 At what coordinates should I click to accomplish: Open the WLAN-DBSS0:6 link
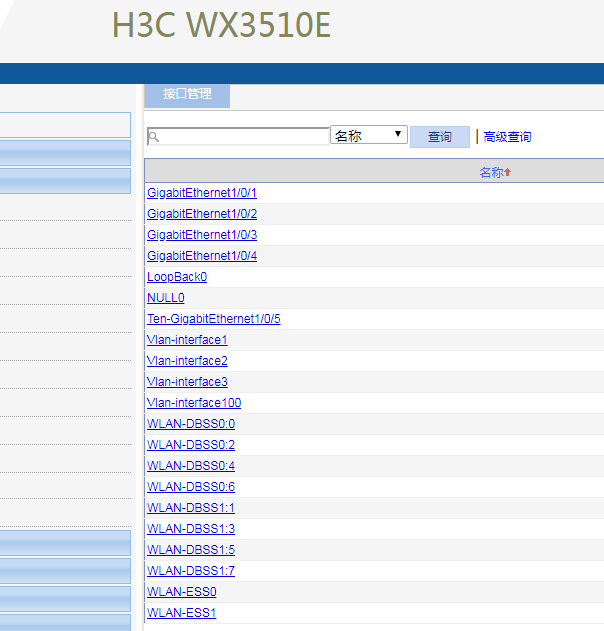click(191, 487)
